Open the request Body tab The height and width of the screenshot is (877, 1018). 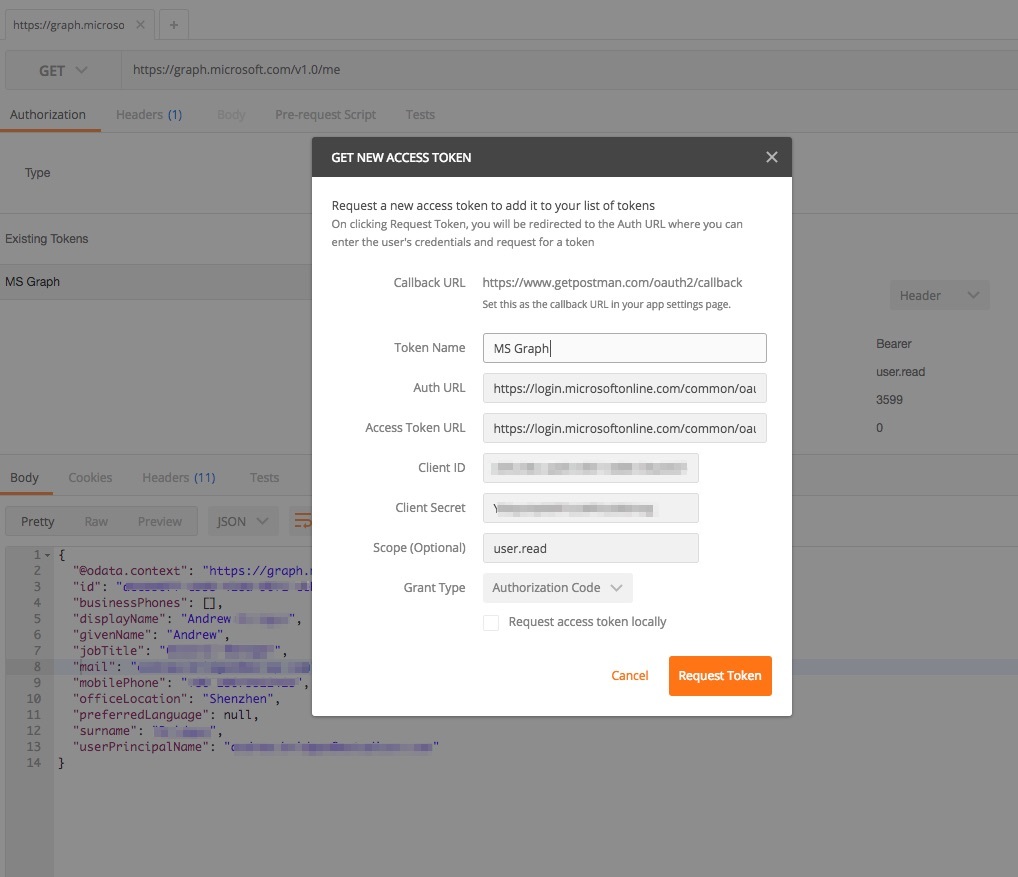[x=231, y=115]
